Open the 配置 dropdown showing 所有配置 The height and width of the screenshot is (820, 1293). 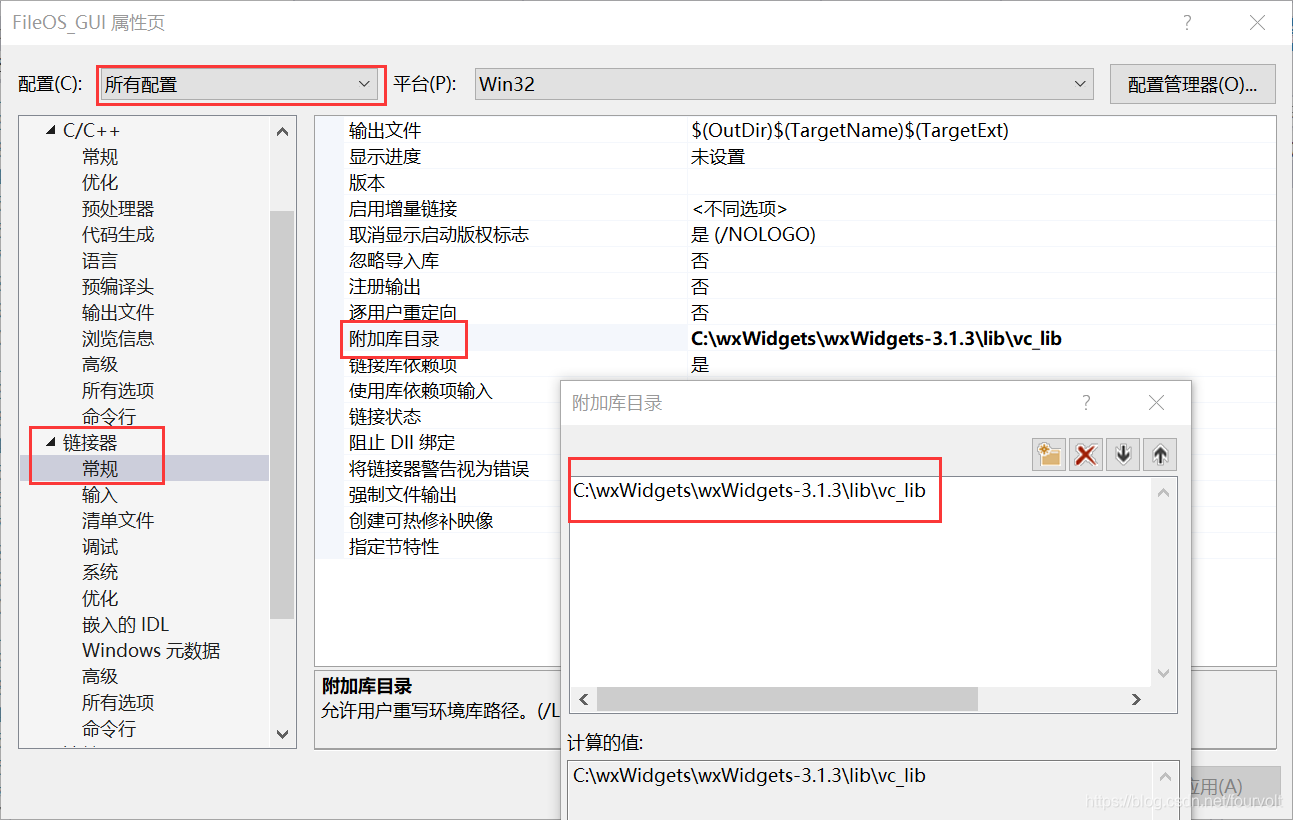(240, 85)
